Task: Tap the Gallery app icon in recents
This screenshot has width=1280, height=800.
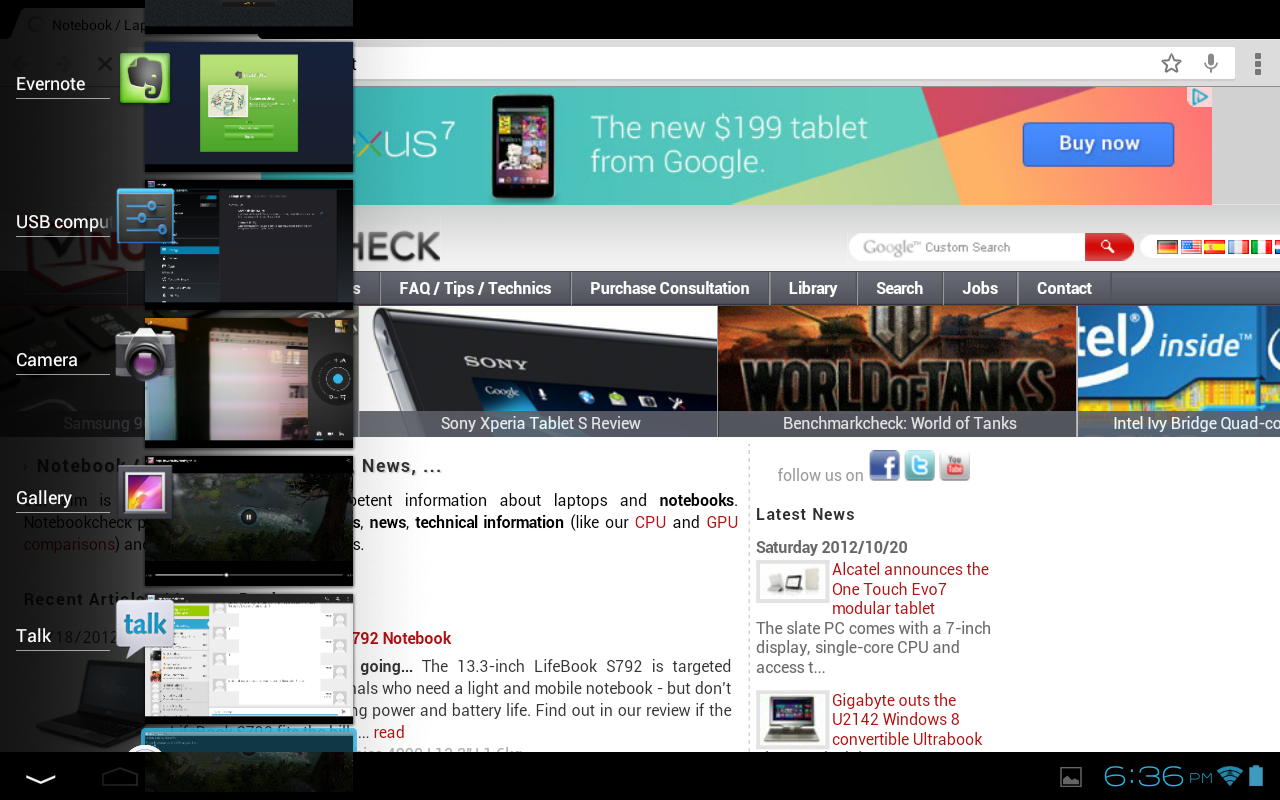Action: pos(145,492)
